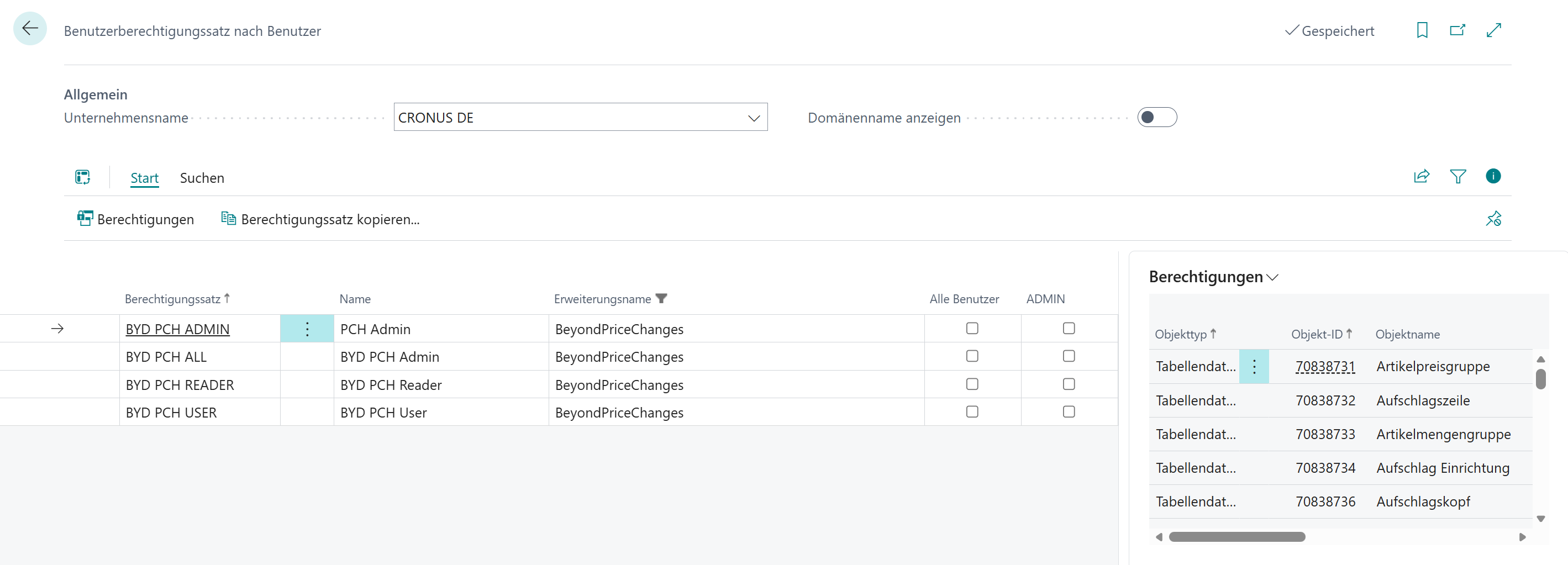This screenshot has width=1568, height=565.
Task: Click FactBox scroll down arrow
Action: pos(1540,519)
